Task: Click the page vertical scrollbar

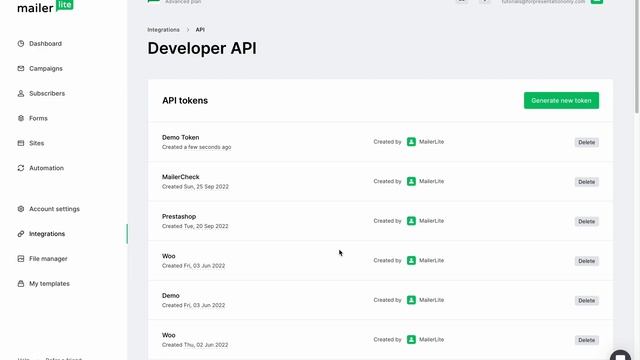Action: pos(637,57)
